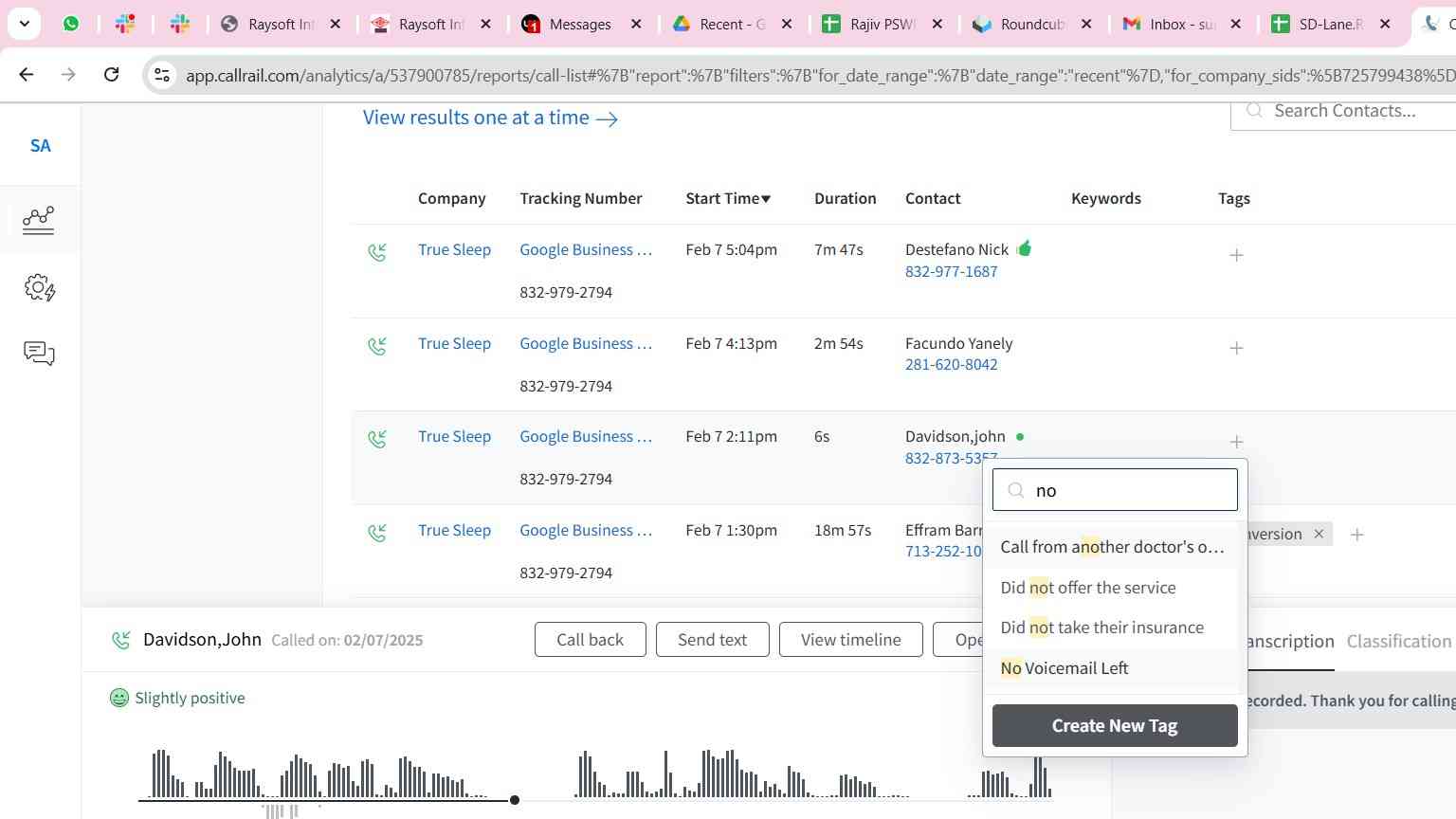
Task: Open the Analytics chart sidebar icon
Action: (39, 220)
